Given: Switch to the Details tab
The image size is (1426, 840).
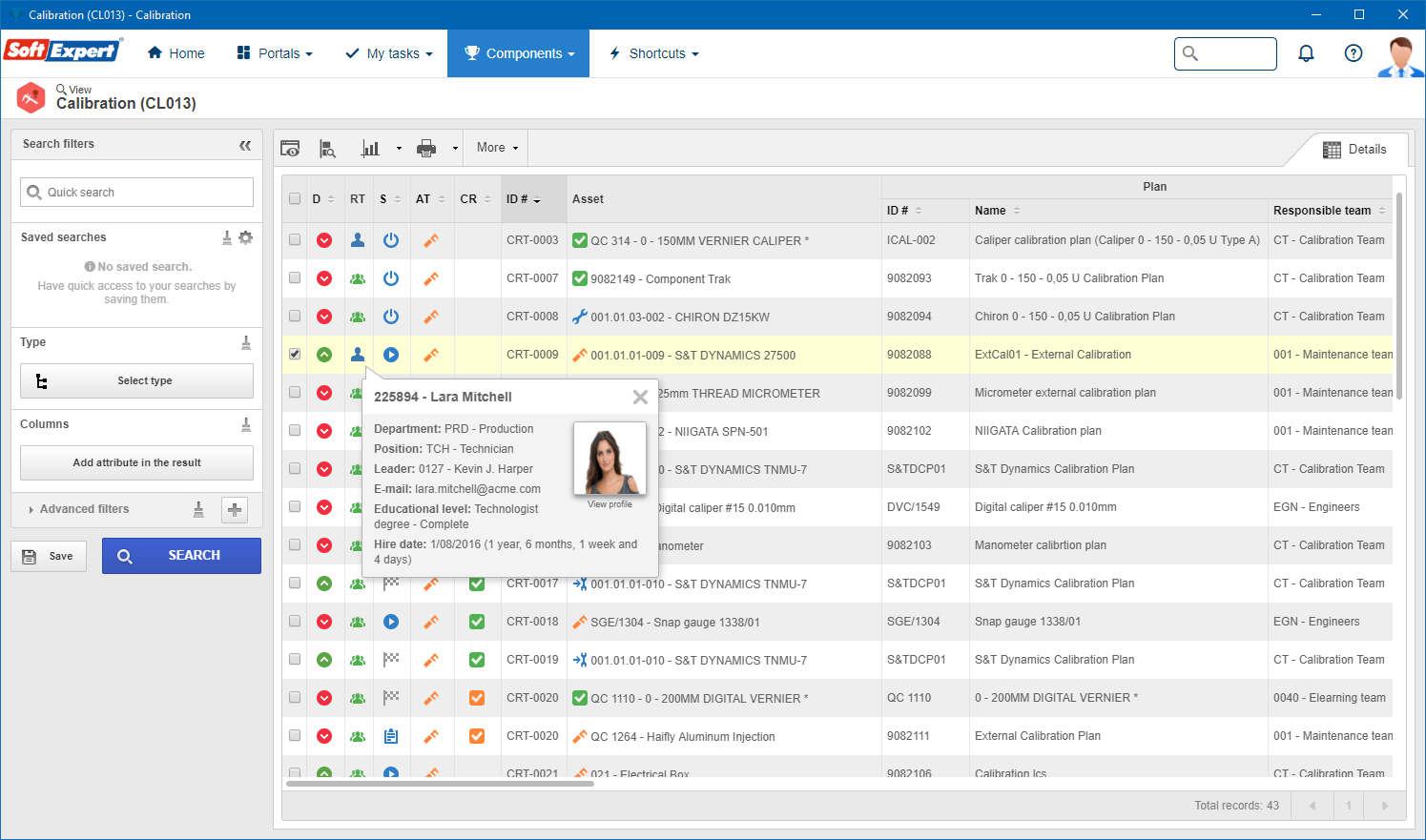Looking at the screenshot, I should 1354,150.
